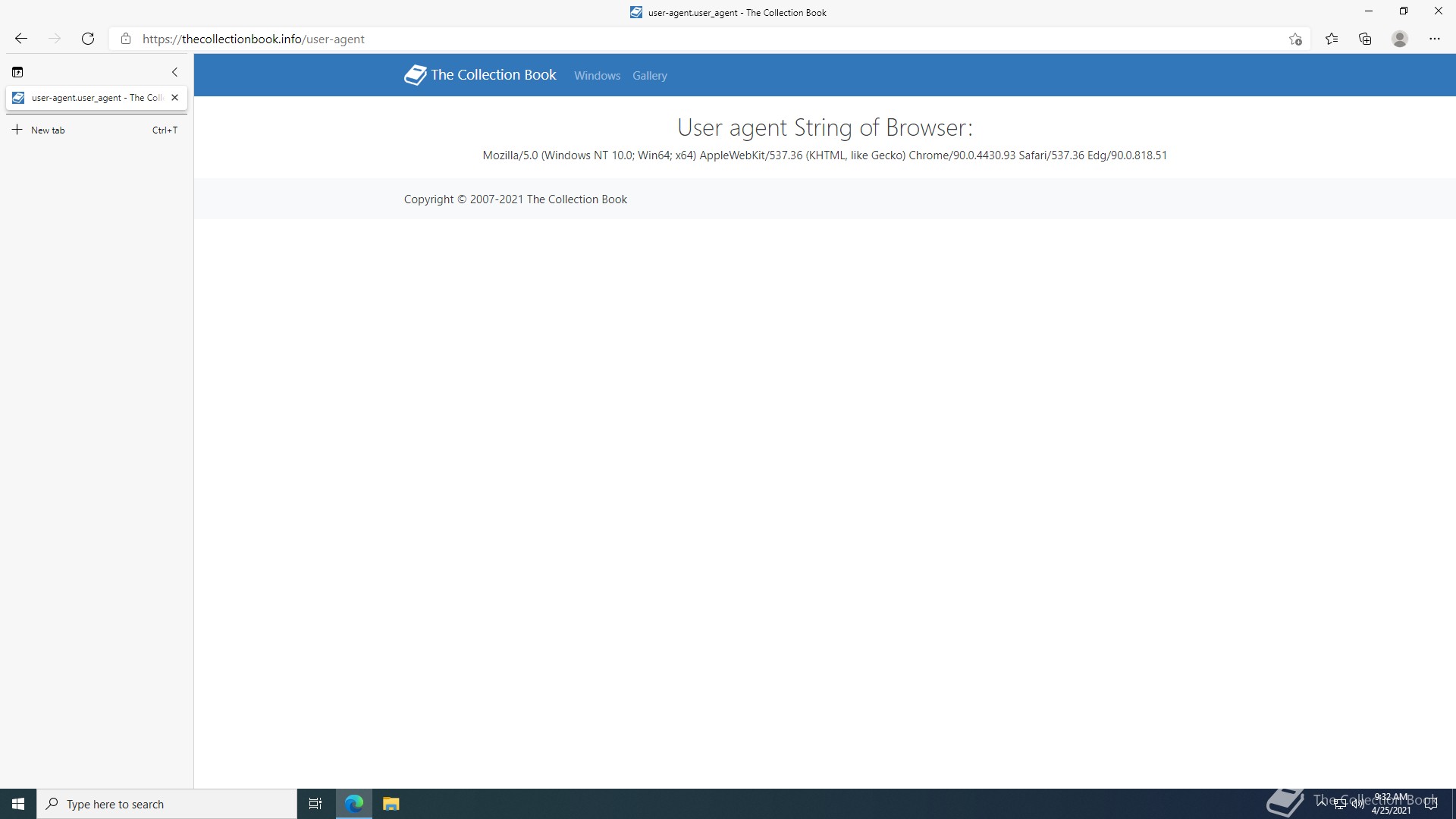Open a New tab
The height and width of the screenshot is (819, 1456).
[47, 130]
